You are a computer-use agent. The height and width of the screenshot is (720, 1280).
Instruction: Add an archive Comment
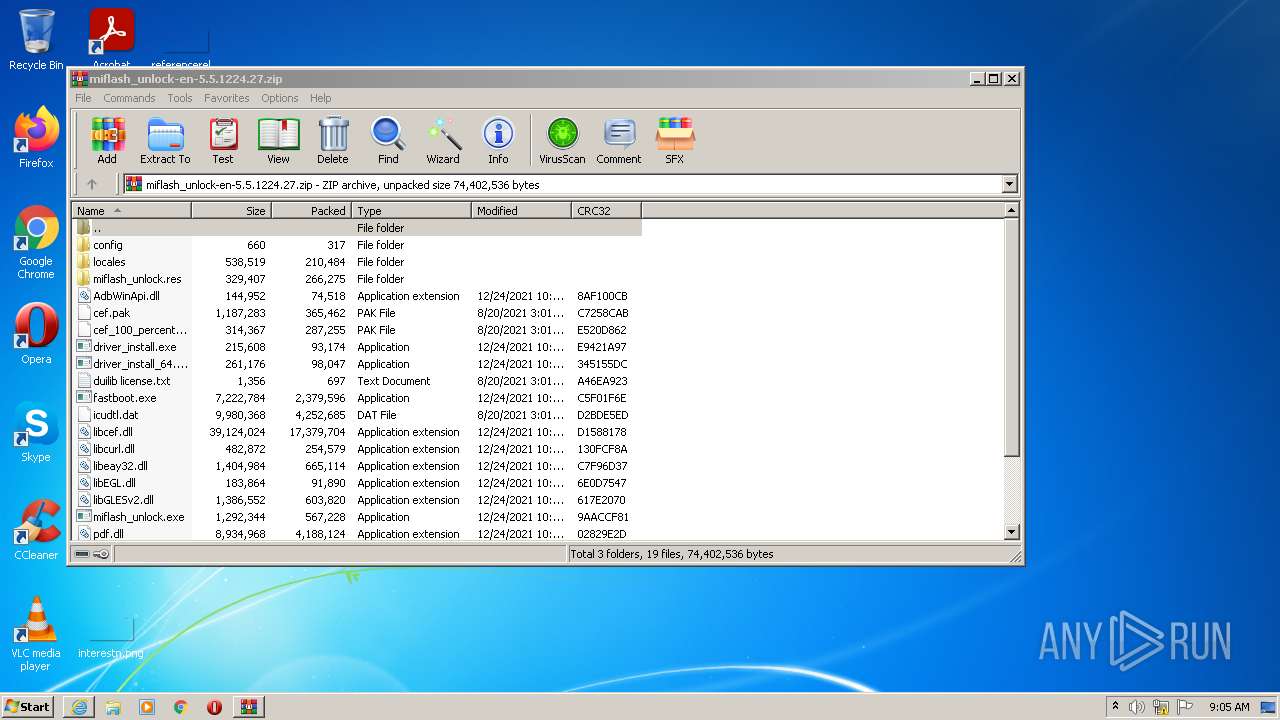pyautogui.click(x=619, y=141)
